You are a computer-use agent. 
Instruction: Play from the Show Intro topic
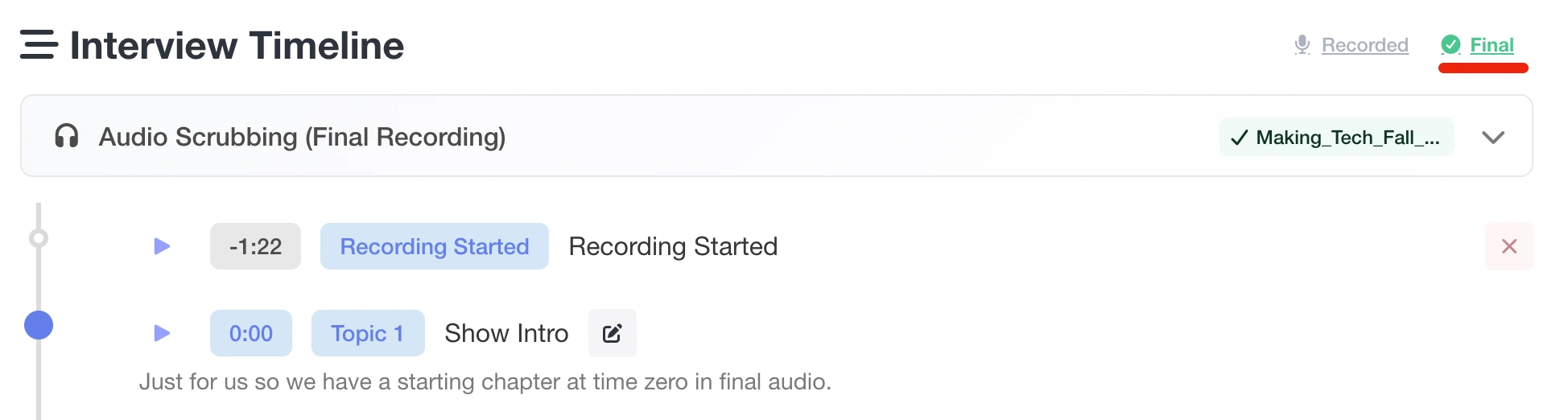[162, 333]
